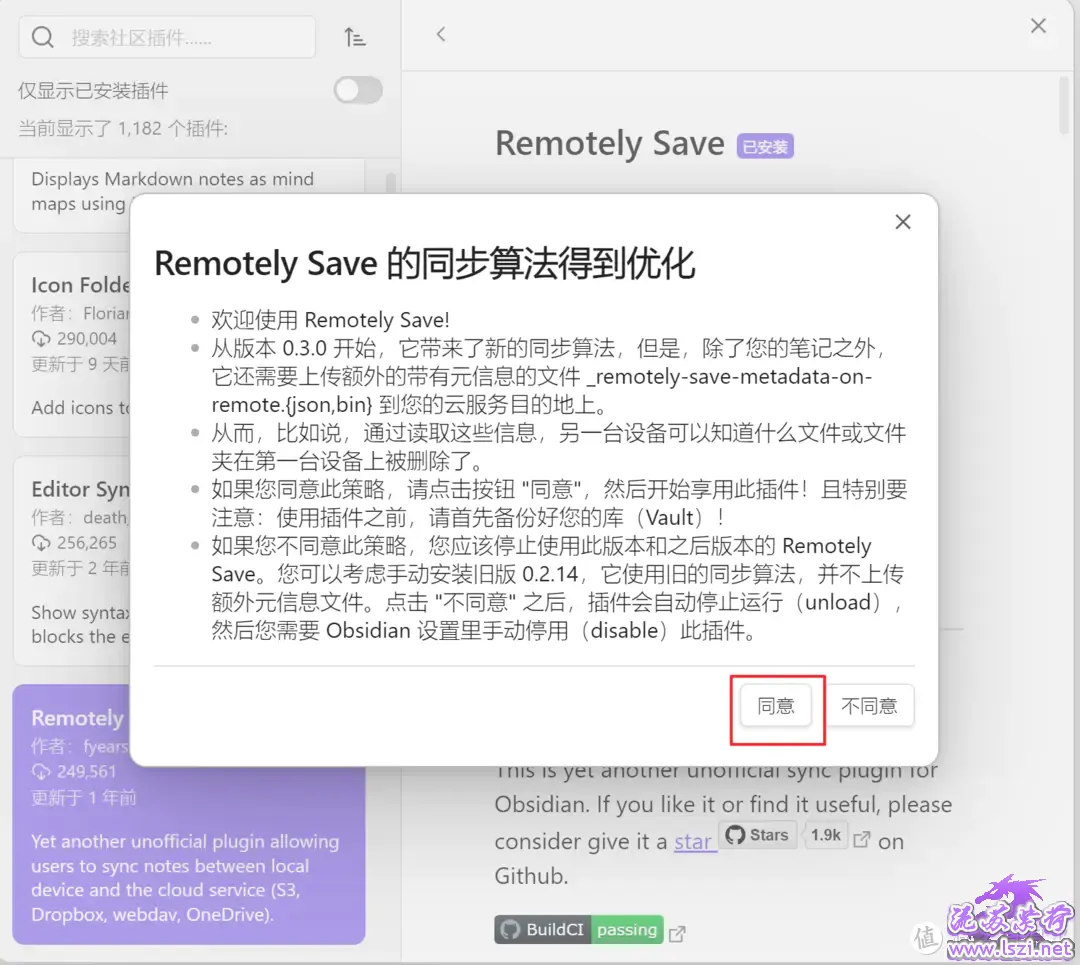Screen dimensions: 1080x965
Task: Select the Editor Syntax plugin card
Action: pos(72,561)
